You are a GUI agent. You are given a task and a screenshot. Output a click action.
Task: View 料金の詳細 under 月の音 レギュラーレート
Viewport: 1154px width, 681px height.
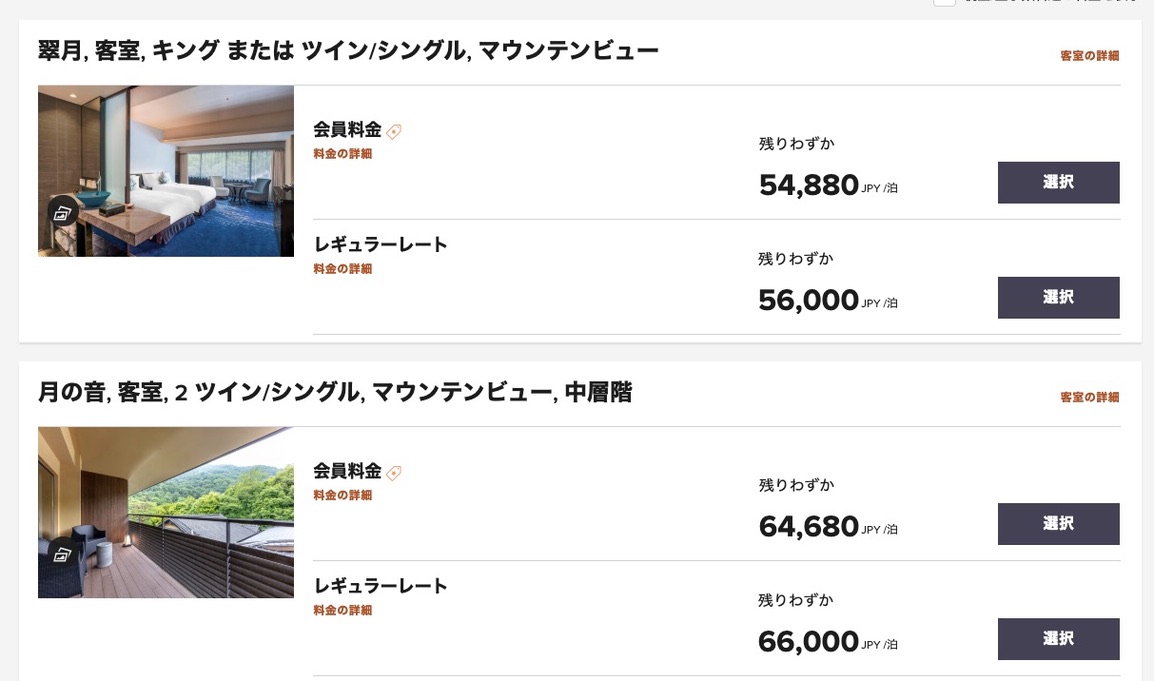click(342, 611)
